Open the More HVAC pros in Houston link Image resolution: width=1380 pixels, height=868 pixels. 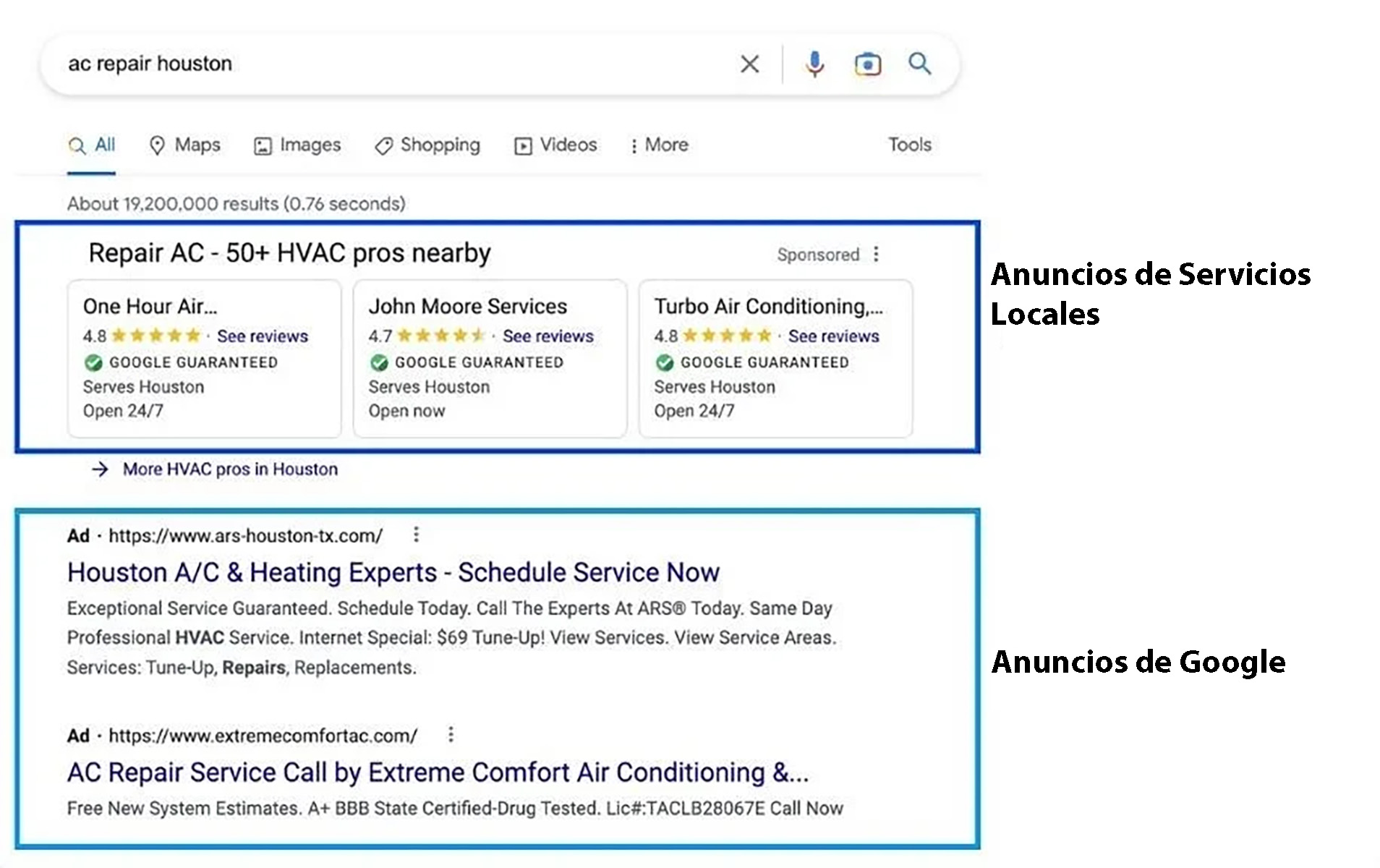pyautogui.click(x=230, y=469)
